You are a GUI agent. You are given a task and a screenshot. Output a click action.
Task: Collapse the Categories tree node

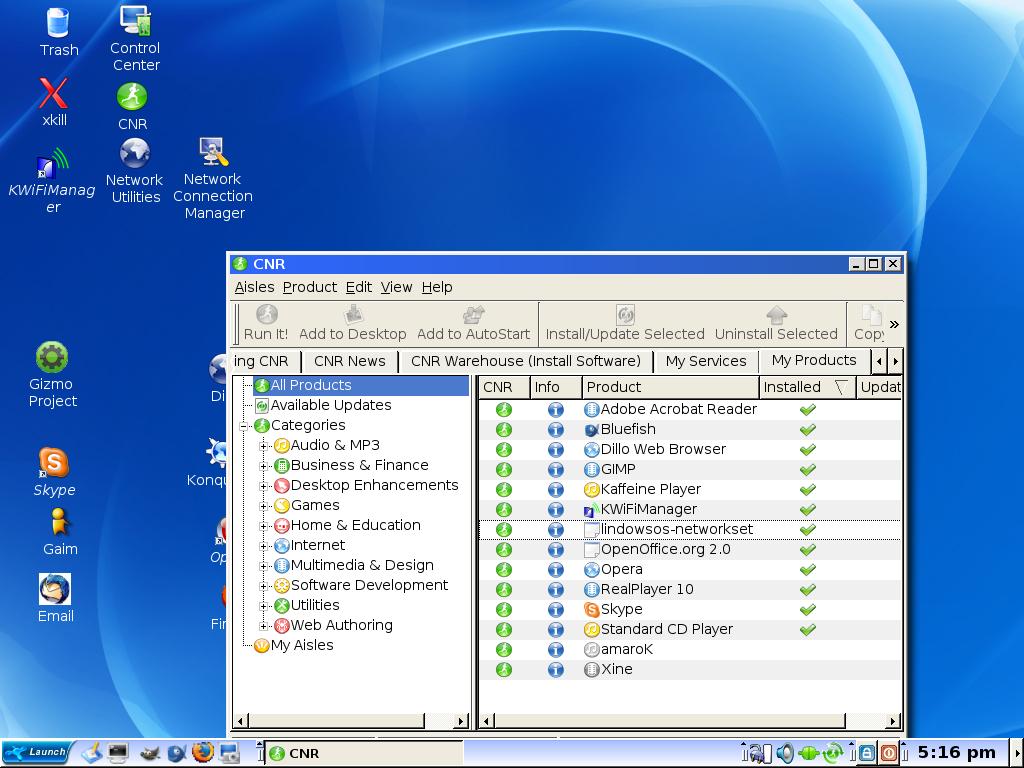pos(244,425)
